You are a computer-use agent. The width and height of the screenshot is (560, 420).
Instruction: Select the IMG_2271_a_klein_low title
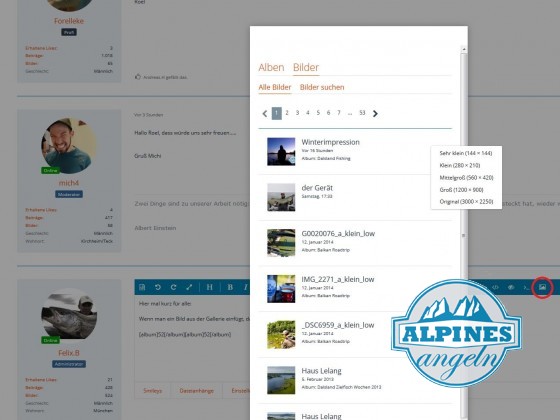338,279
